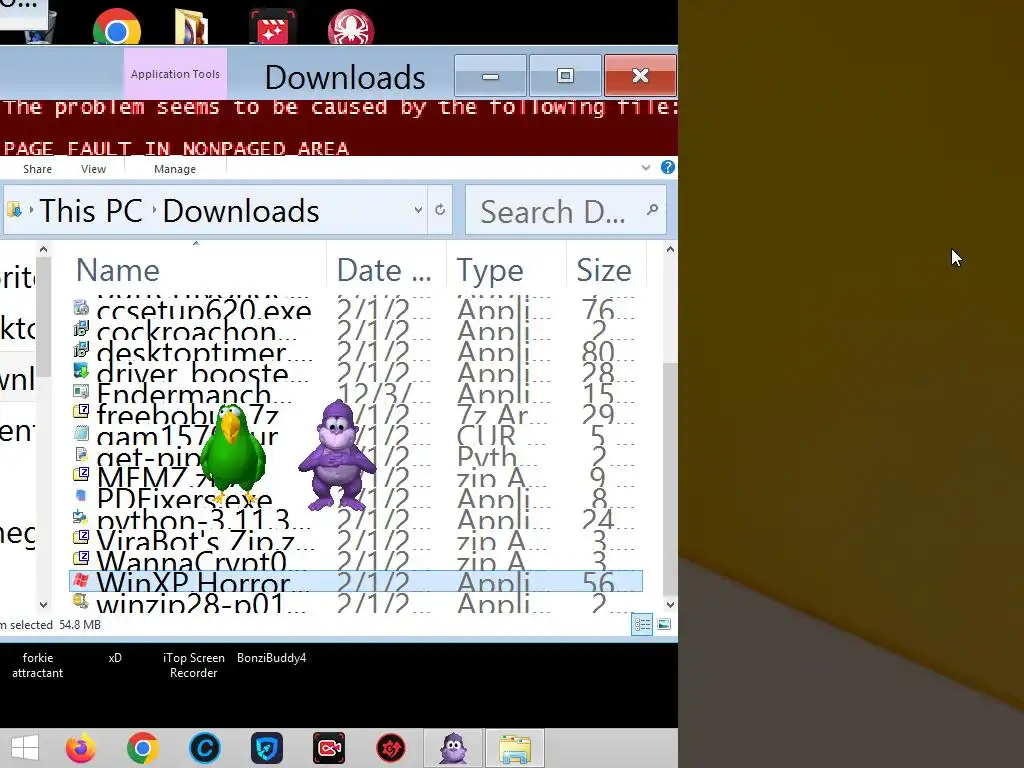Open the View ribbon tab
The image size is (1024, 768).
[93, 169]
